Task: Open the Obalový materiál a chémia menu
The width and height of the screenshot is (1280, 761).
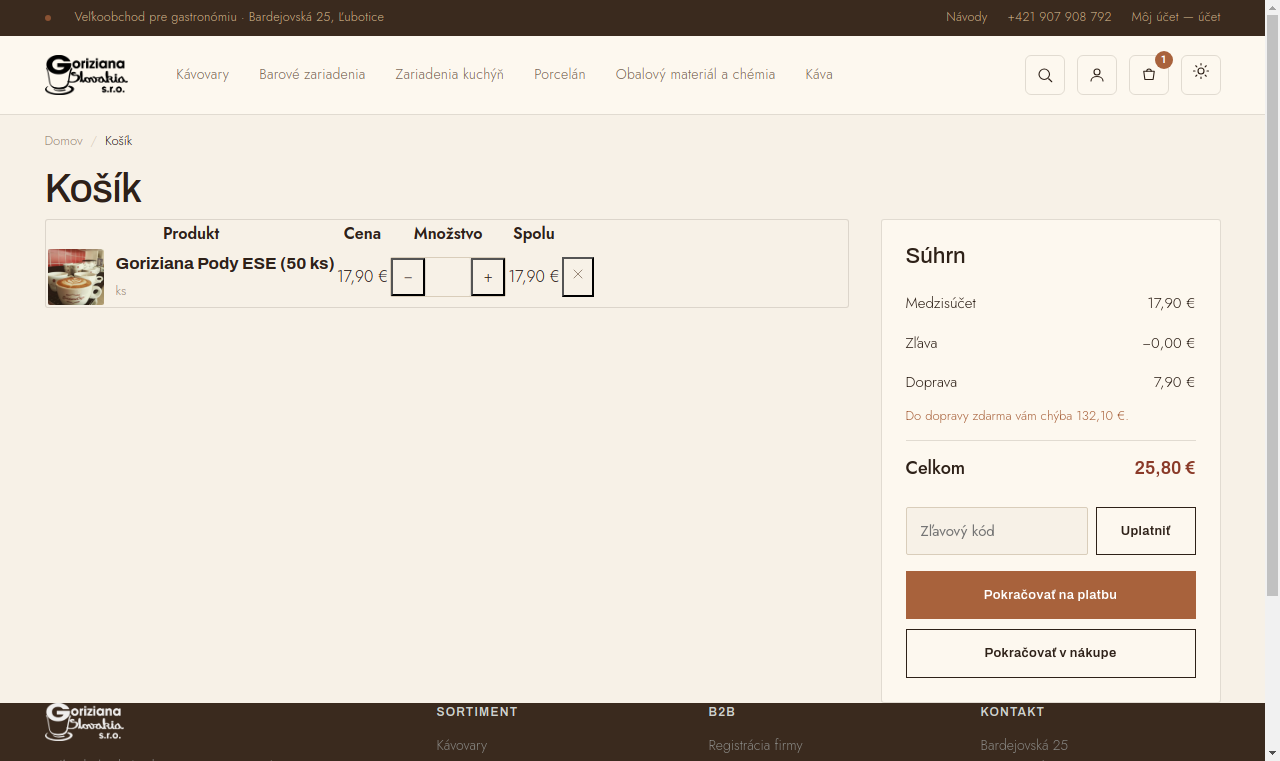Action: tap(695, 75)
